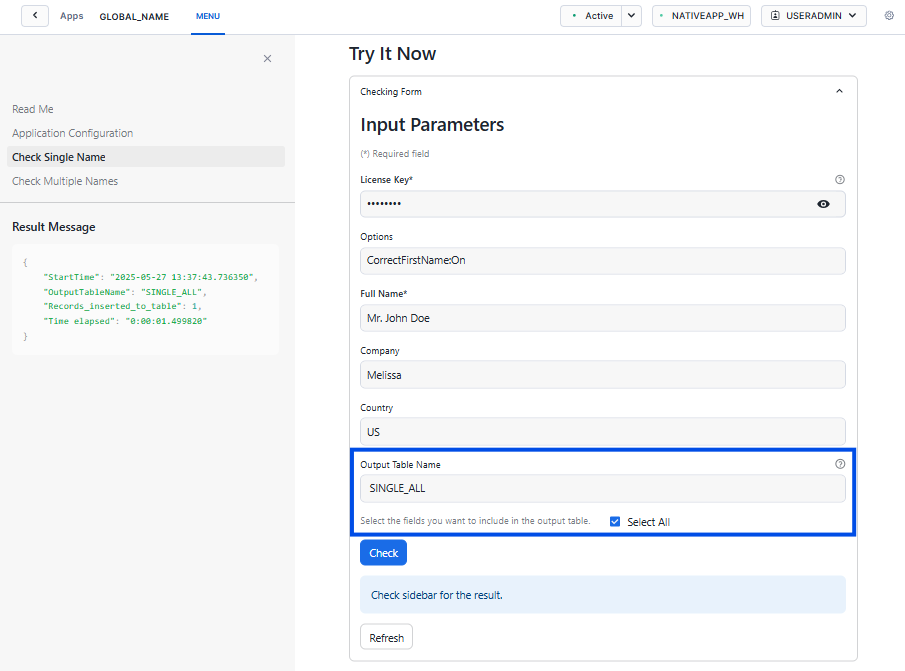Collapse the Checking Form section

[839, 91]
